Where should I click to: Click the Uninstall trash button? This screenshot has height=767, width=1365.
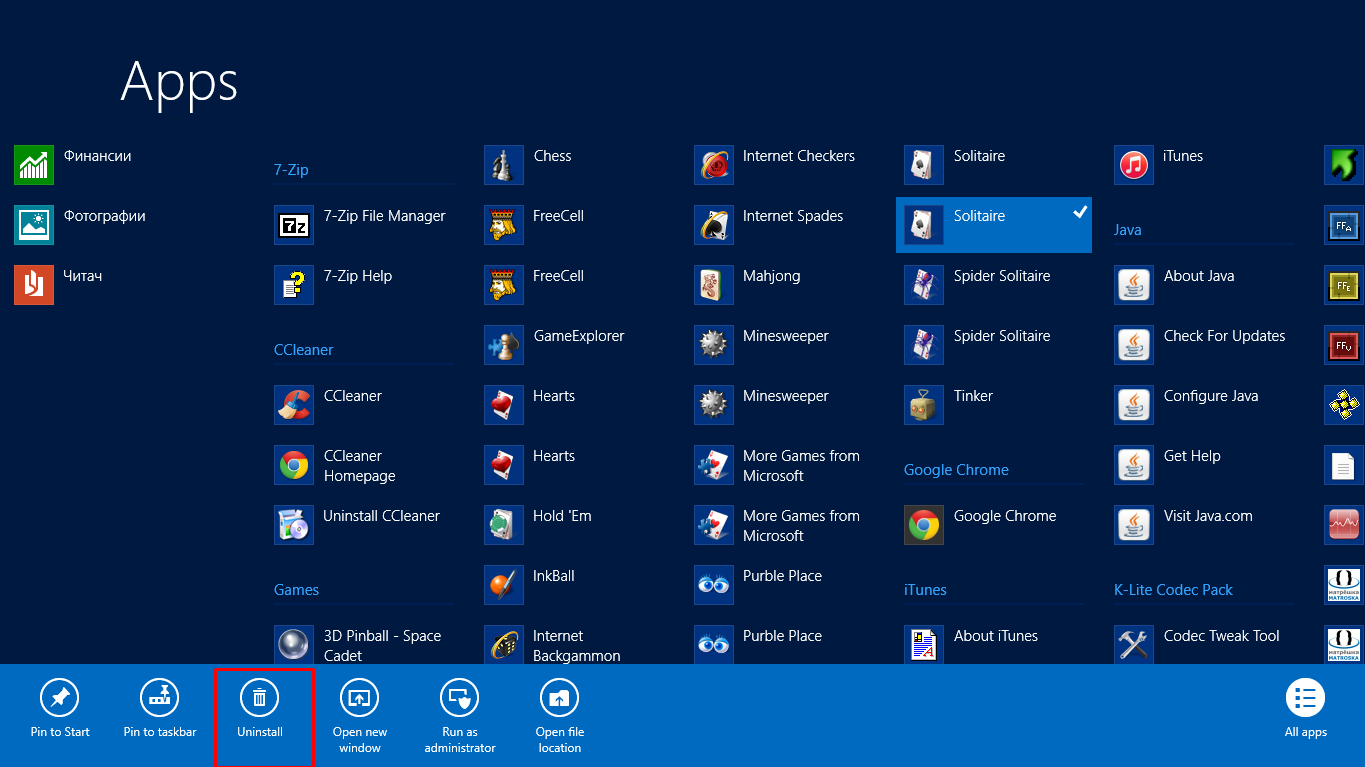click(x=260, y=709)
